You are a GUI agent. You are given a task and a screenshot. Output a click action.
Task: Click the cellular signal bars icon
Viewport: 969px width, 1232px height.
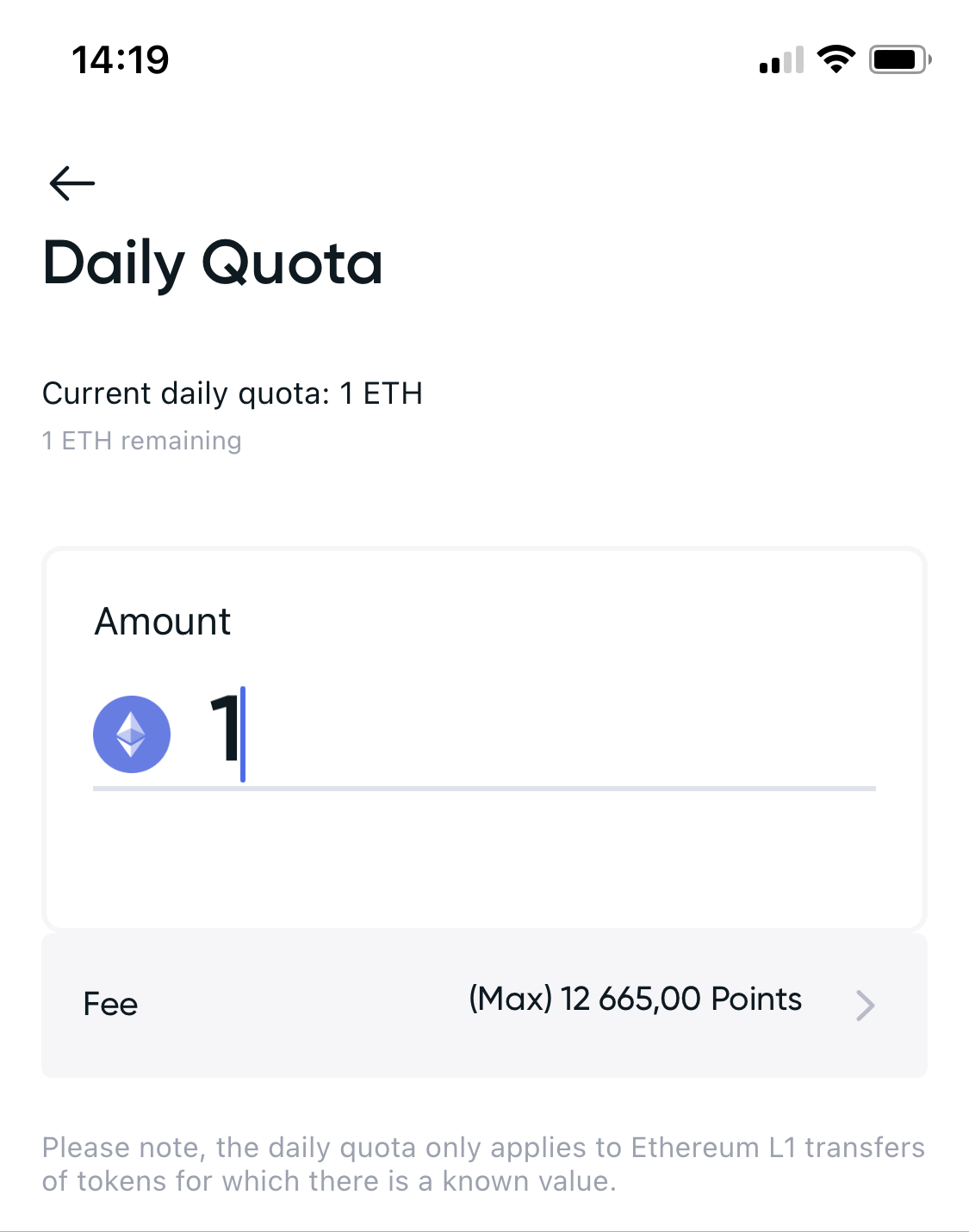781,60
